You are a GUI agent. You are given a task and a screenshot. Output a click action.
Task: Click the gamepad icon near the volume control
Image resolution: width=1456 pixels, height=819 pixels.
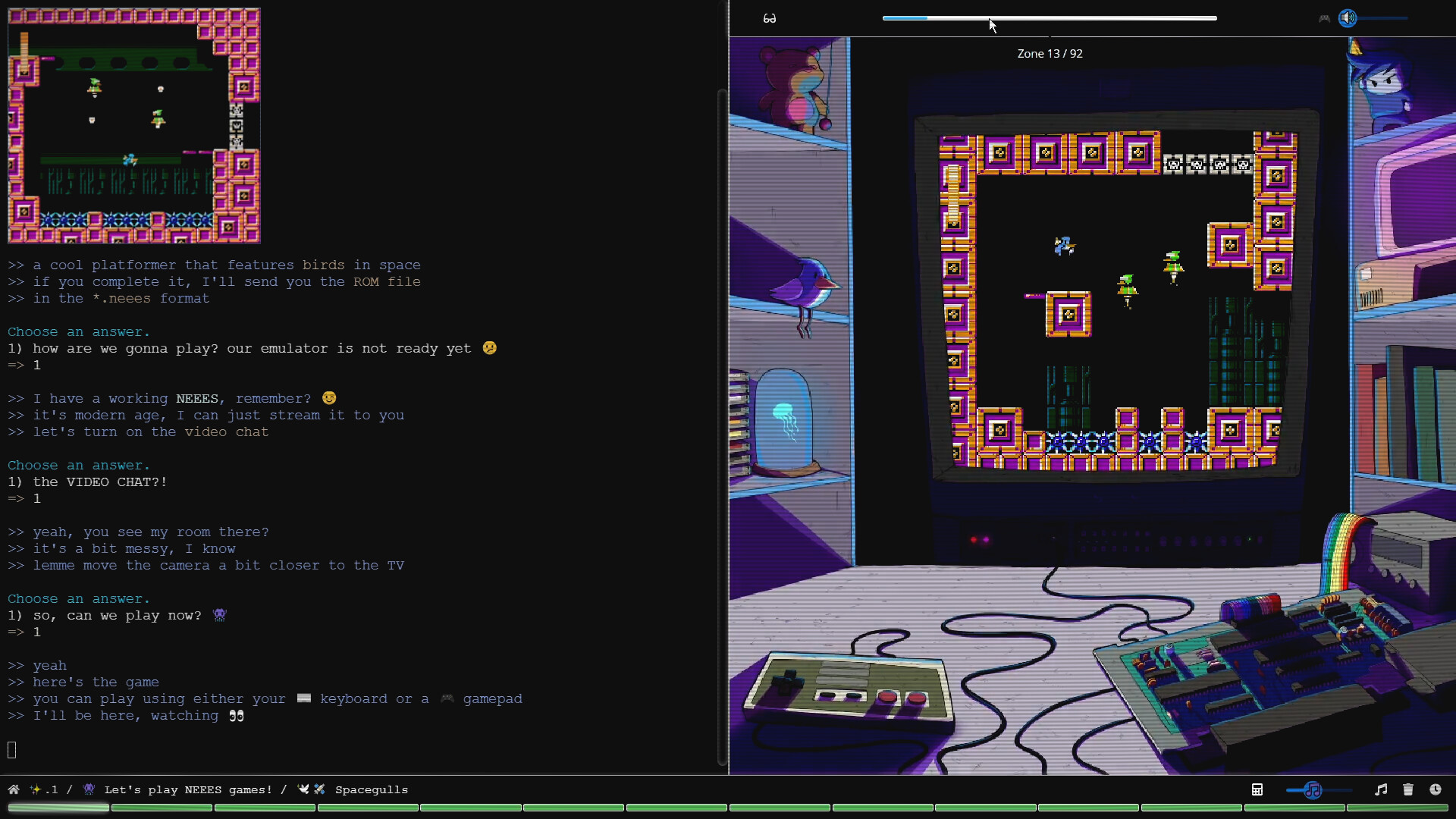tap(1323, 19)
